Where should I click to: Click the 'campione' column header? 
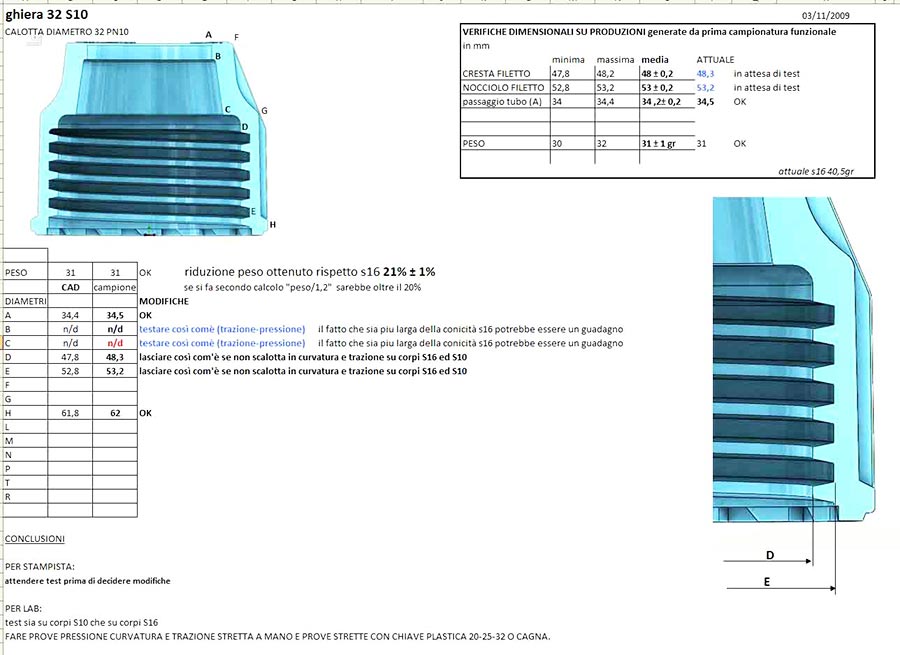[115, 287]
